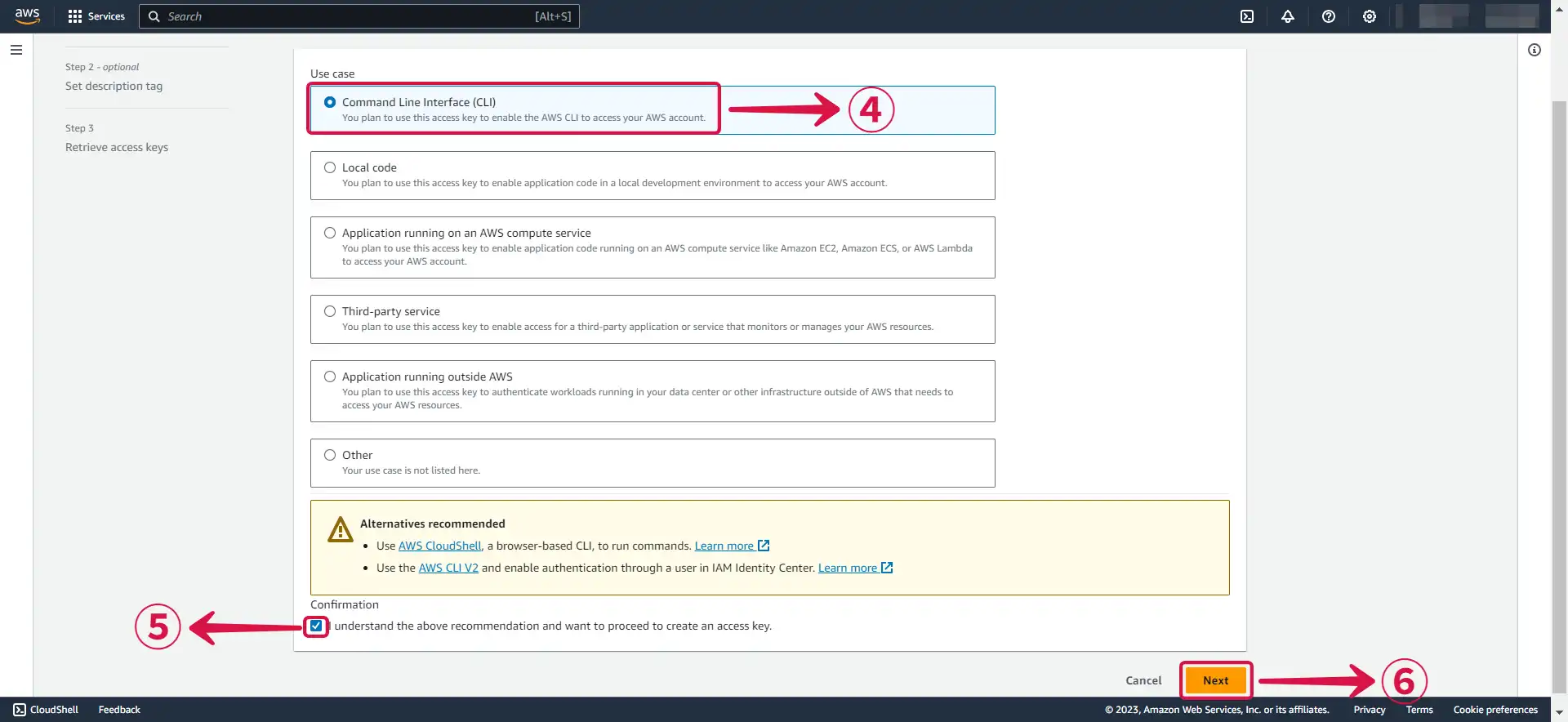Select the Third-party service radio option
1568x722 pixels.
330,311
